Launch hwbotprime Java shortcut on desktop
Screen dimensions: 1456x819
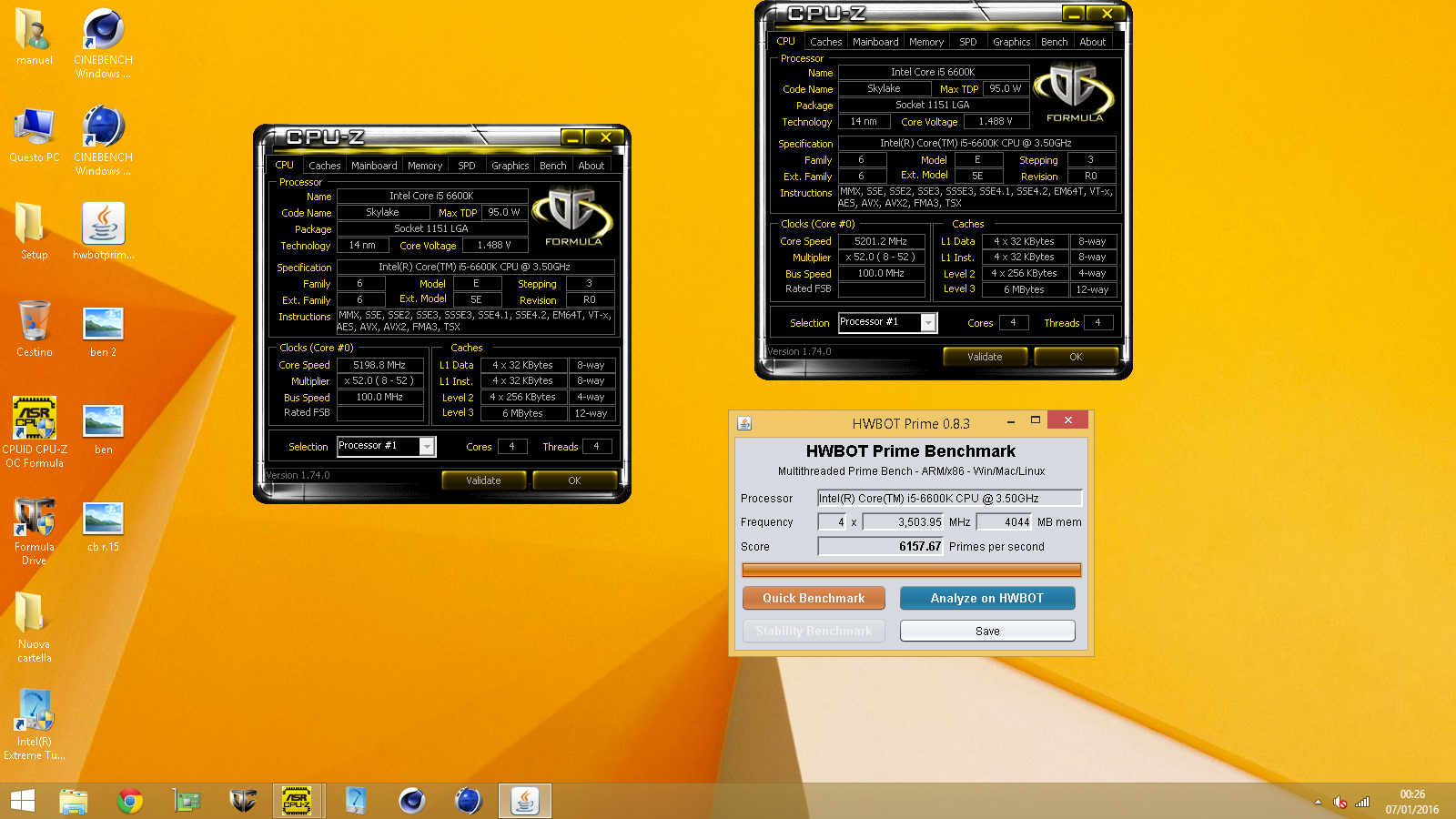pos(103,231)
